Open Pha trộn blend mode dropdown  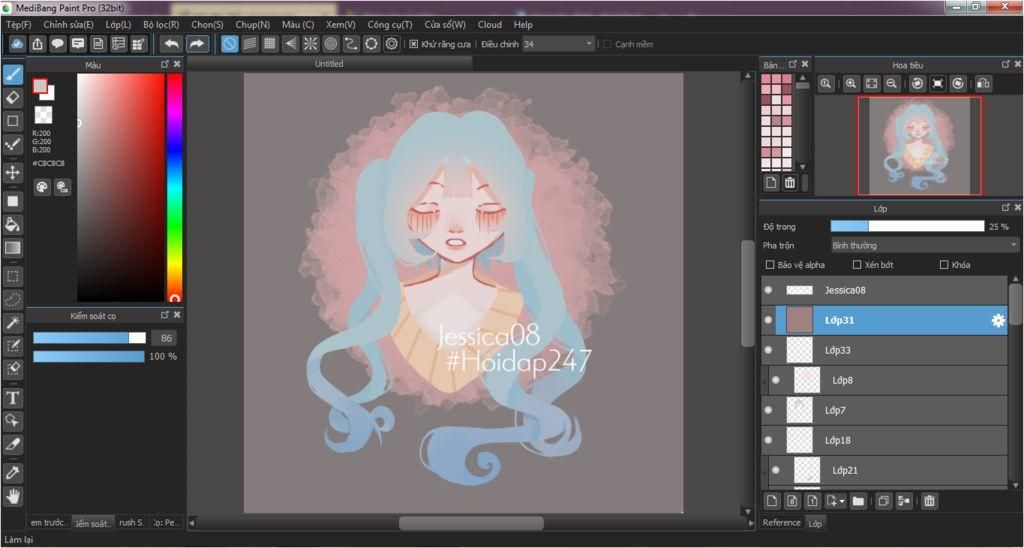[924, 246]
